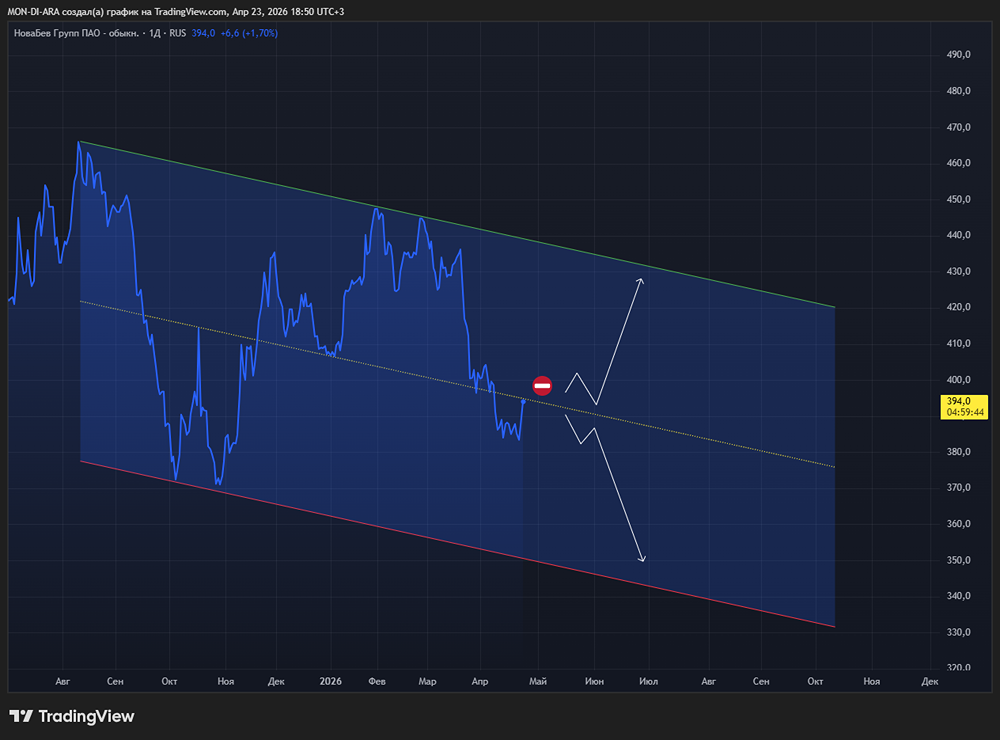
Task: Click the +6,6 (+1,70%) change value
Action: [x=249, y=33]
